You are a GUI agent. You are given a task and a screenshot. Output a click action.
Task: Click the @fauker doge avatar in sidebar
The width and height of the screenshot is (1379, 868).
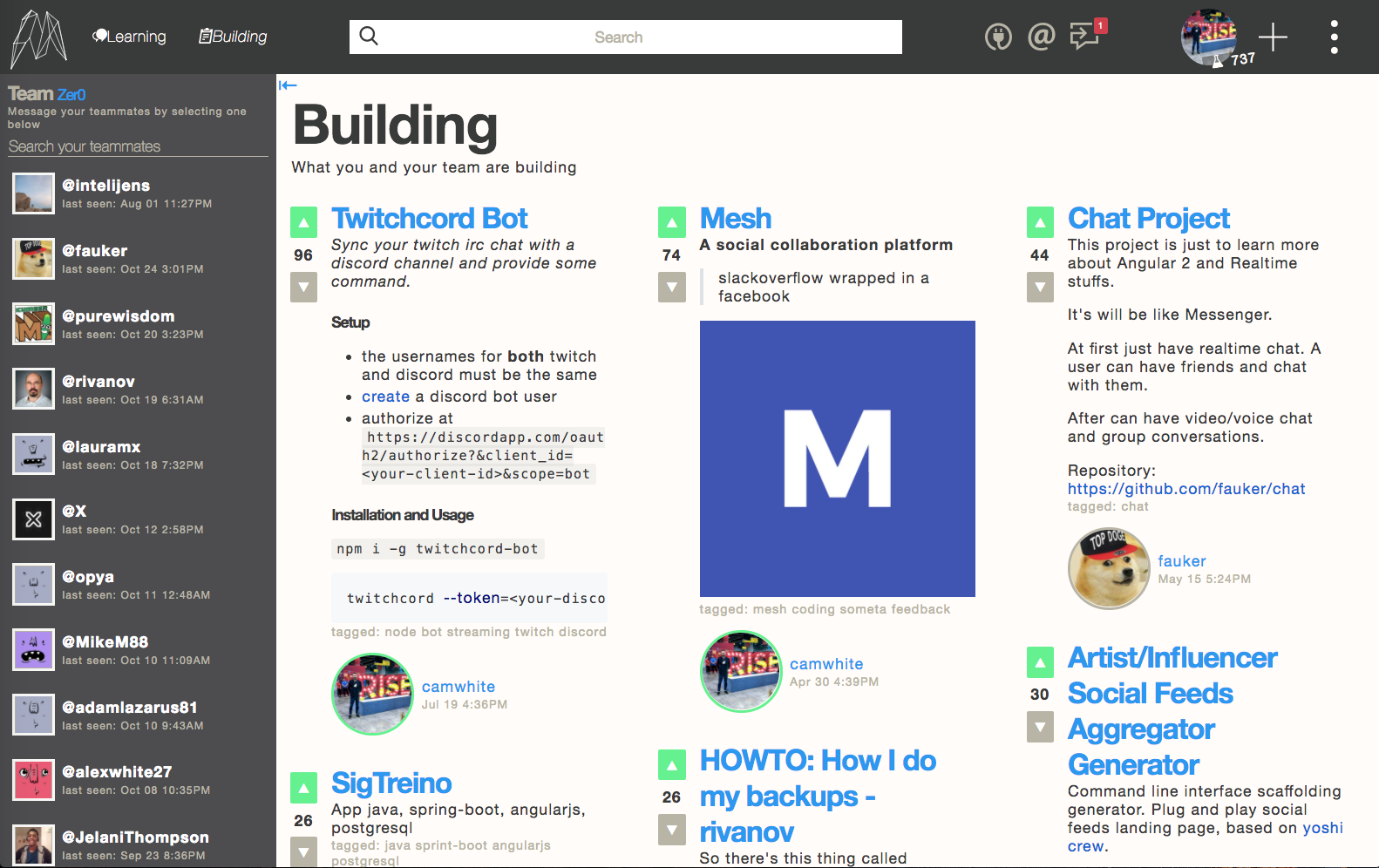pos(34,259)
